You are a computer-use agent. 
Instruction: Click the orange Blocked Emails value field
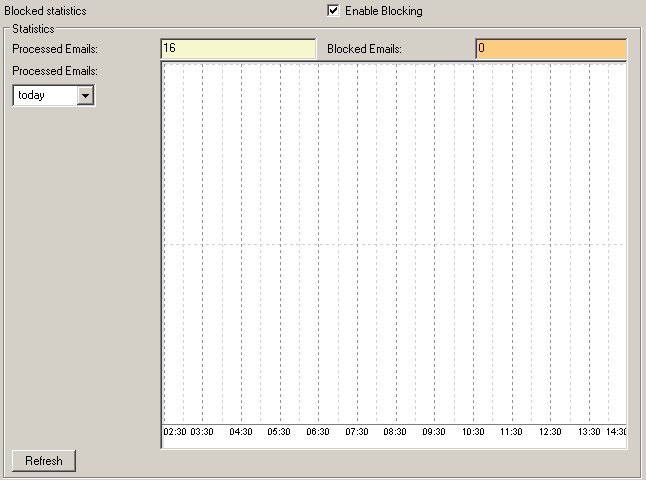tap(550, 48)
